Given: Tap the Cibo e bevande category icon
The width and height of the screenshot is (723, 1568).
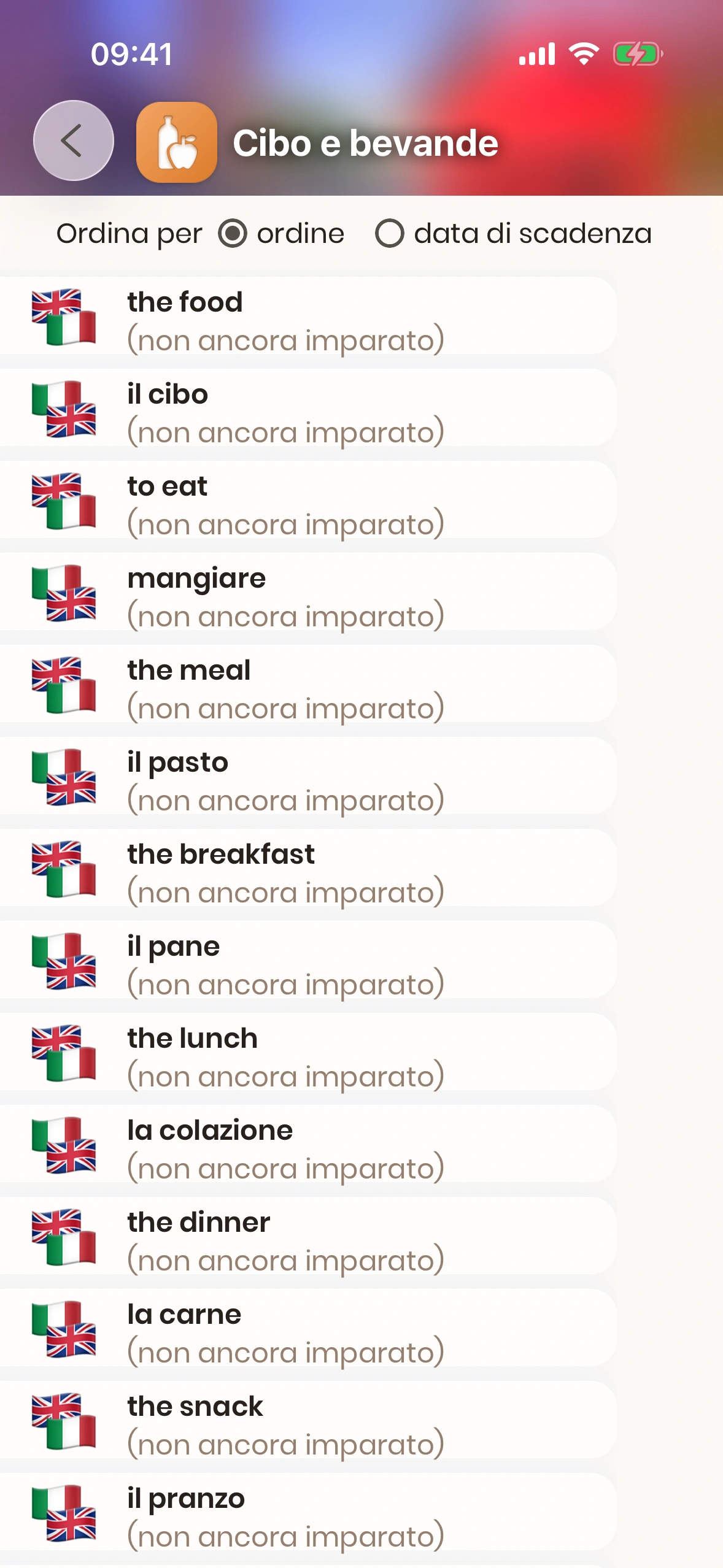Looking at the screenshot, I should click(177, 142).
